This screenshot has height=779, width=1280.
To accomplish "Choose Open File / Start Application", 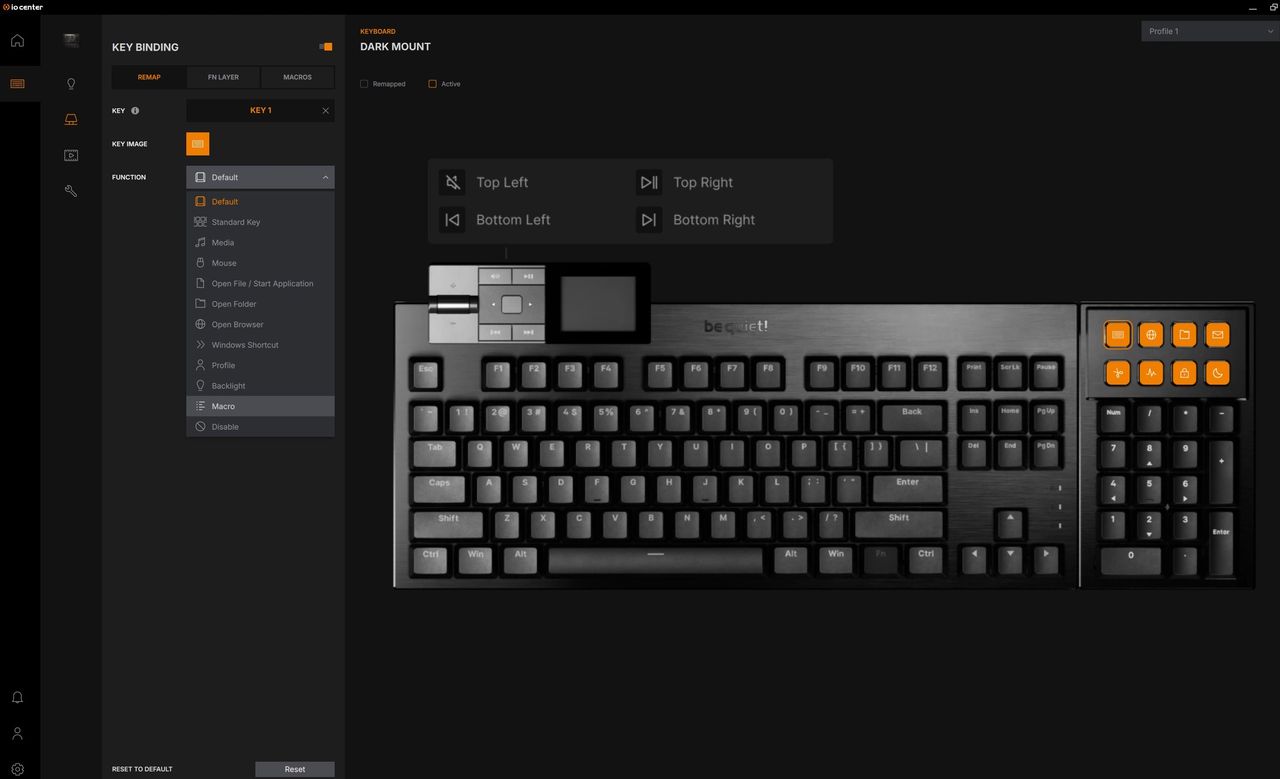I will pos(260,284).
